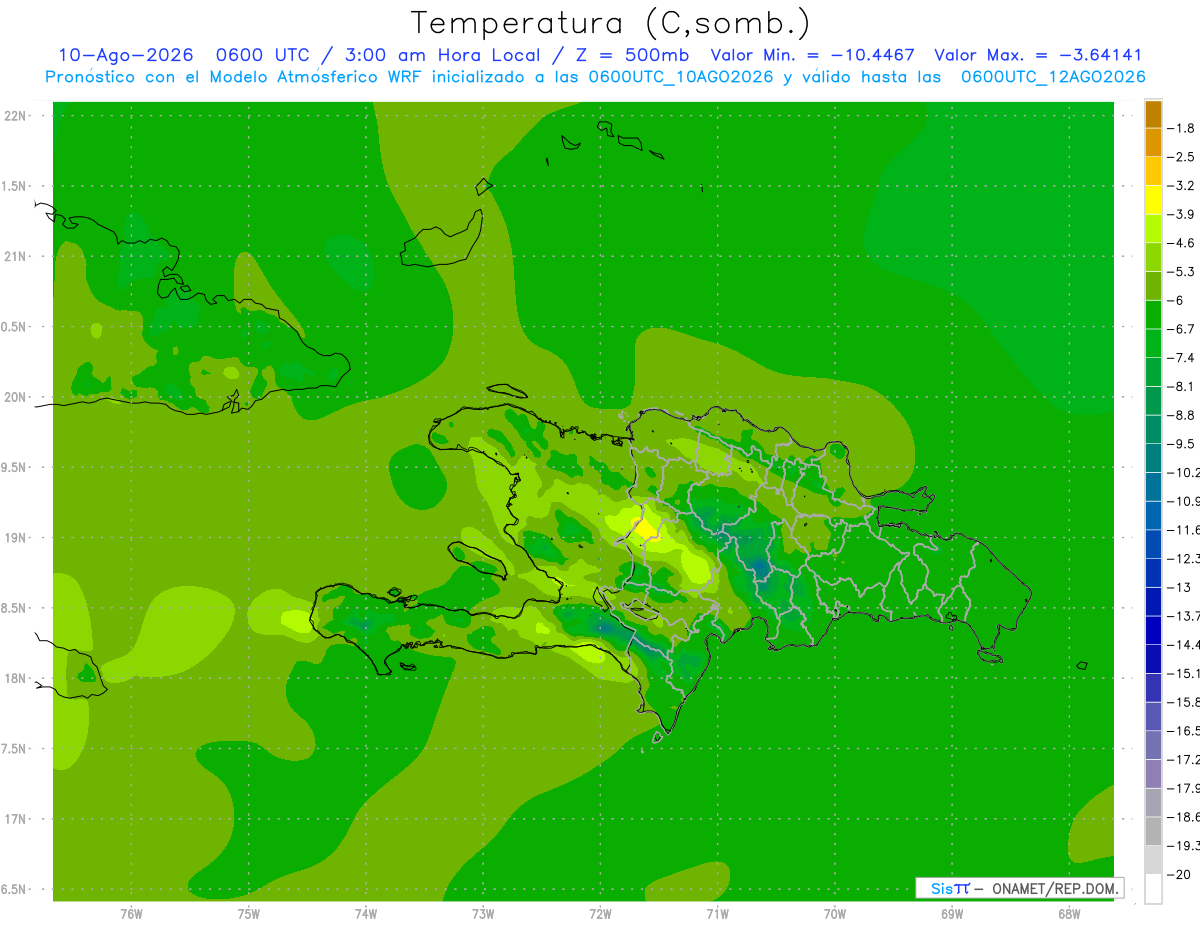
Task: Click the '71W' longitude axis label
Action: [717, 914]
